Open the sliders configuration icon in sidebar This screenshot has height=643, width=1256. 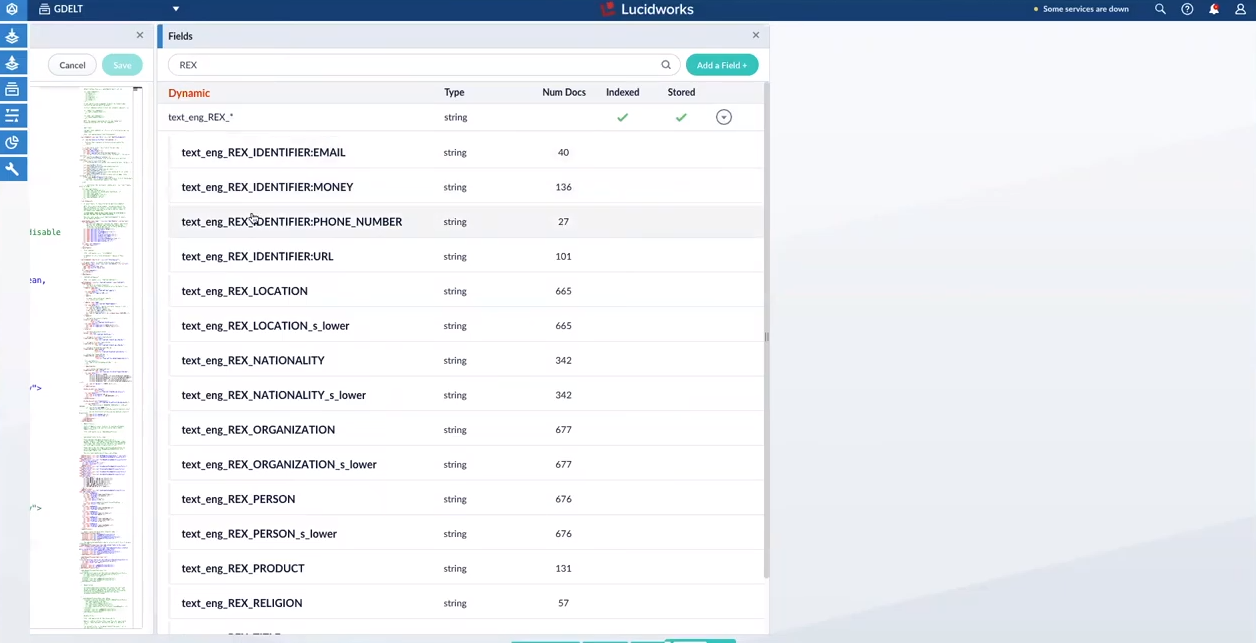click(x=12, y=115)
